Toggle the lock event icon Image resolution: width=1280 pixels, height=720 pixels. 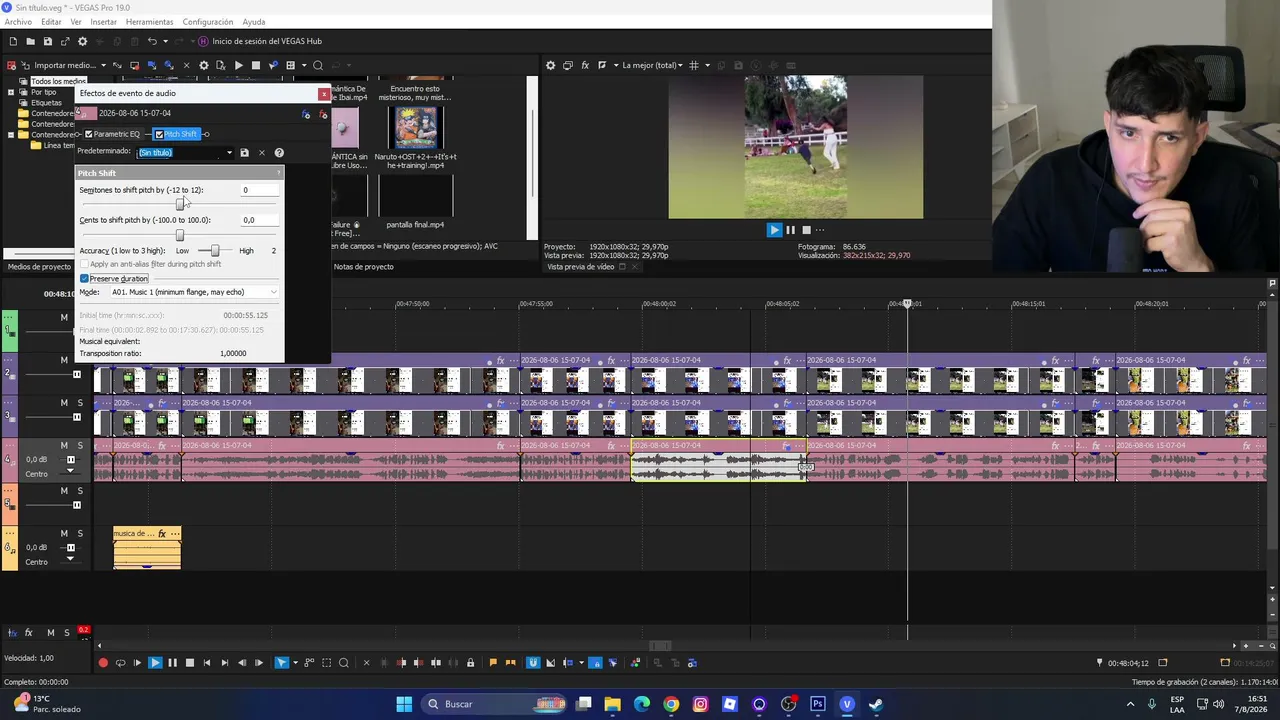pos(470,662)
